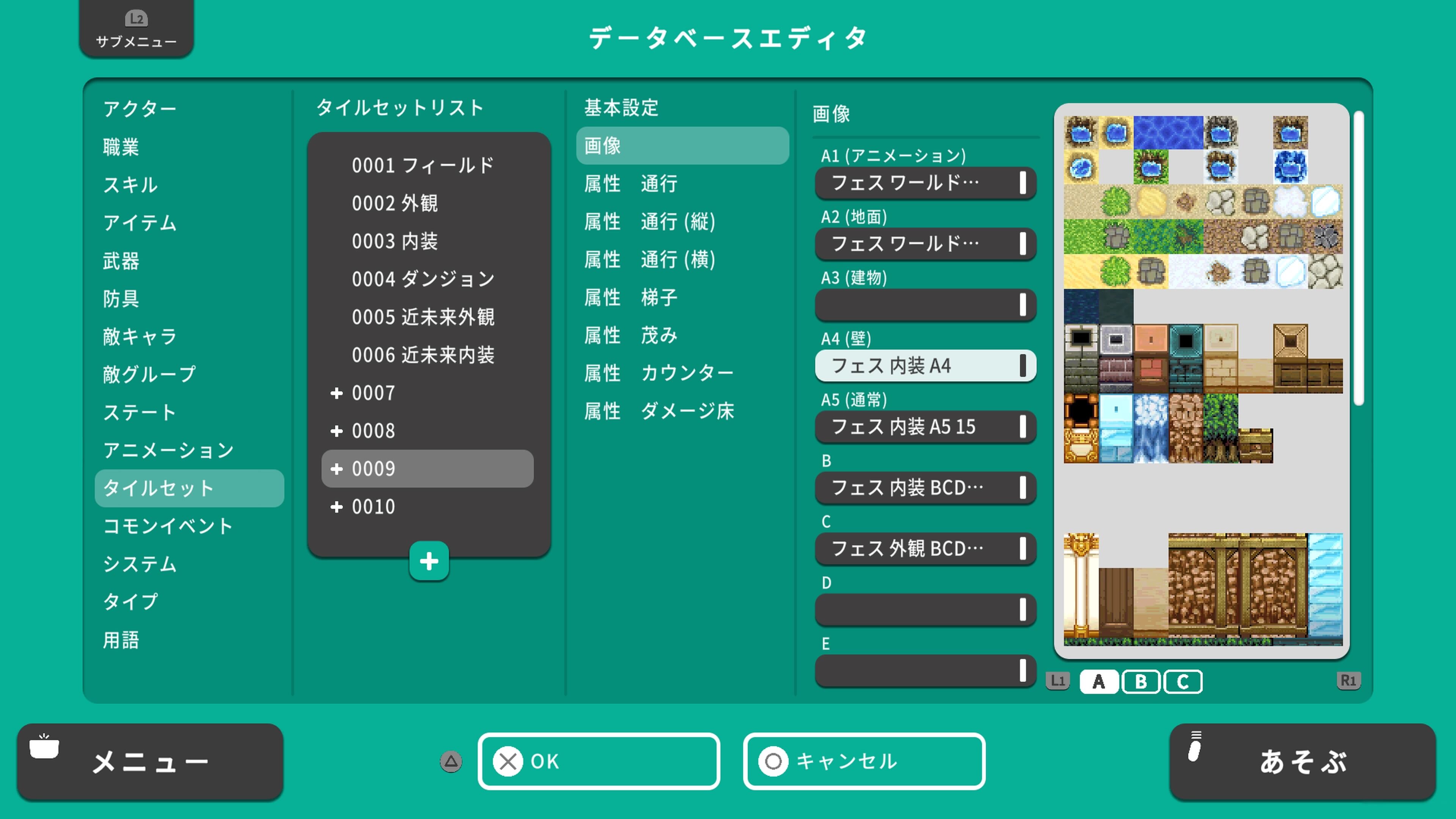
Task: Select 属性 梯子 in the 基本設定 list
Action: pos(630,297)
